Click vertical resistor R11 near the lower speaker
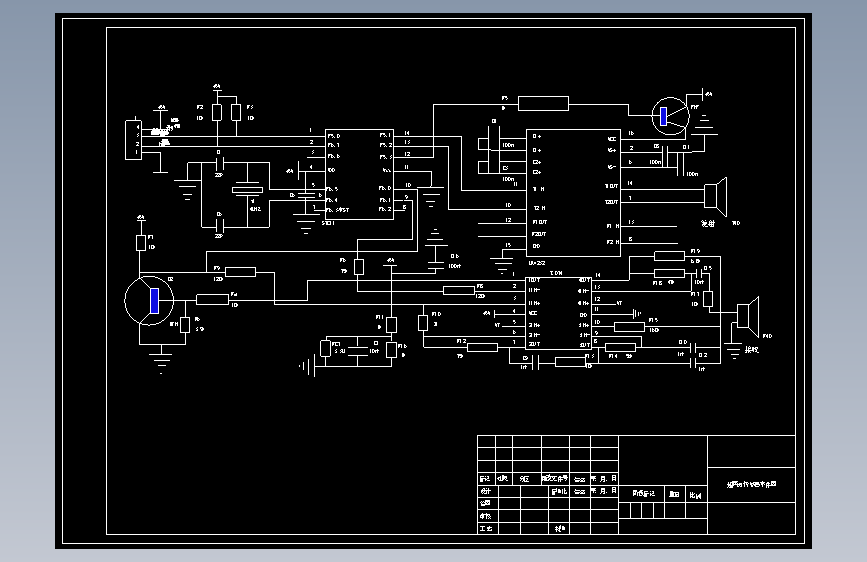 708,299
